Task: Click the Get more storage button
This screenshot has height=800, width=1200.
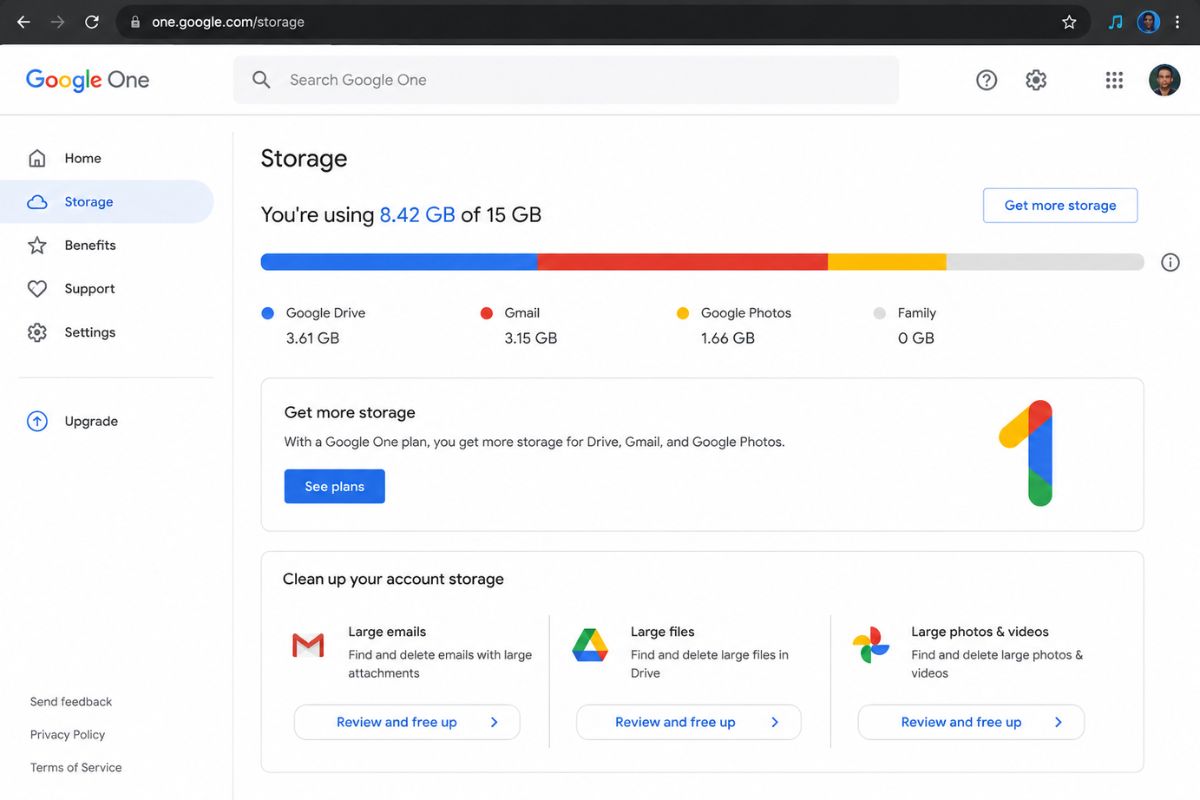Action: tap(1060, 205)
